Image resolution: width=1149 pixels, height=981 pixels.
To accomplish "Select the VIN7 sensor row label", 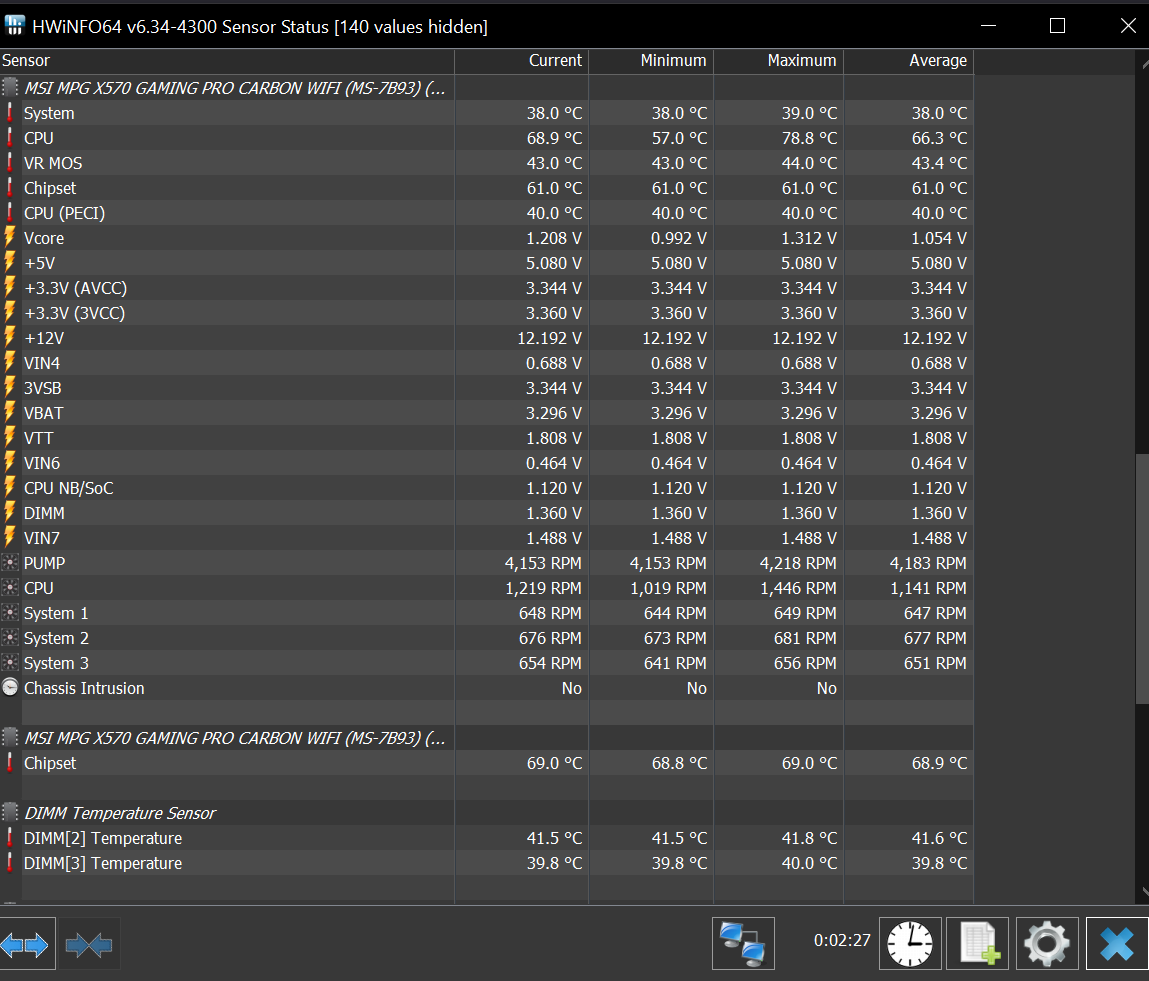I will tap(42, 538).
